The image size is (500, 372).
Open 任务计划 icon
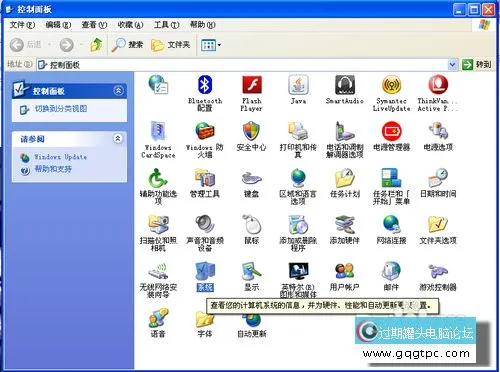345,178
